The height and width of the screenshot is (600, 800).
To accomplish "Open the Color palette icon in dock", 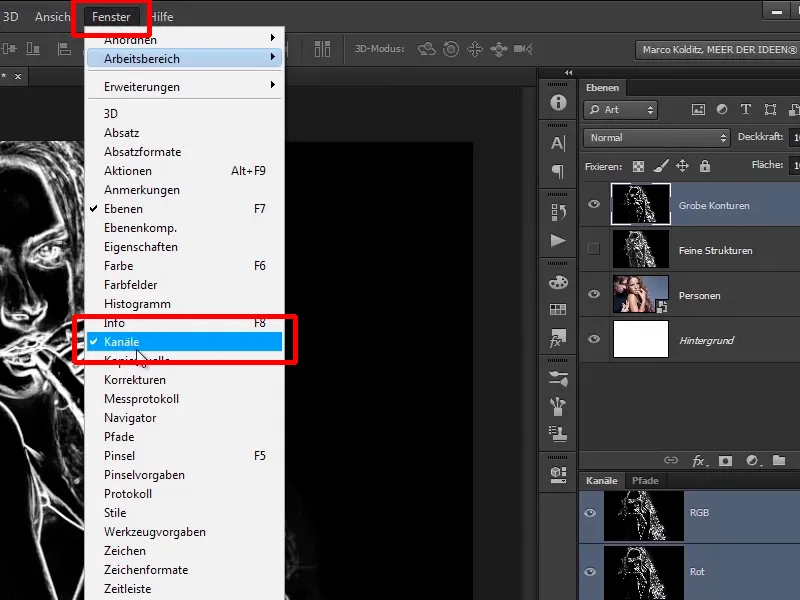I will coord(558,282).
